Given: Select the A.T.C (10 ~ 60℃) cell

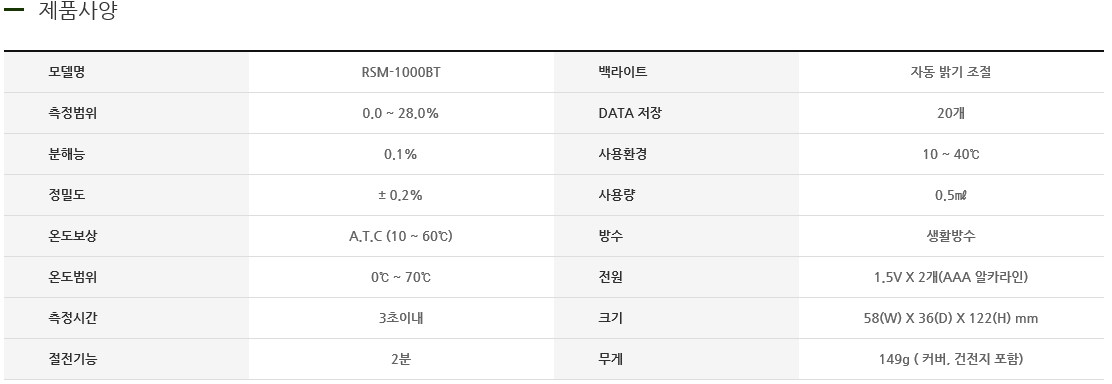Looking at the screenshot, I should click(x=401, y=236).
